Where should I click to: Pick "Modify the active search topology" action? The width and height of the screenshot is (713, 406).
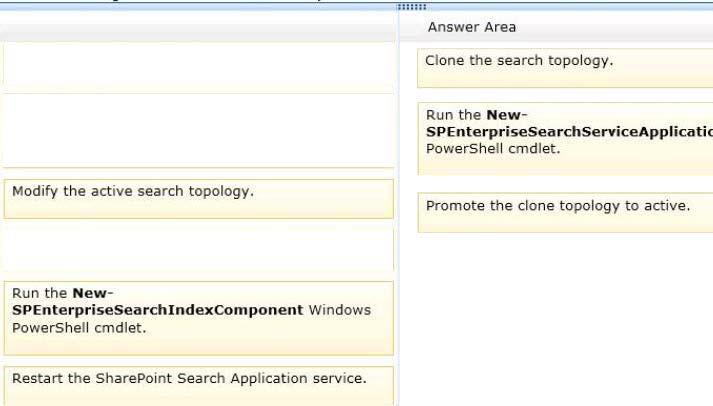199,199
